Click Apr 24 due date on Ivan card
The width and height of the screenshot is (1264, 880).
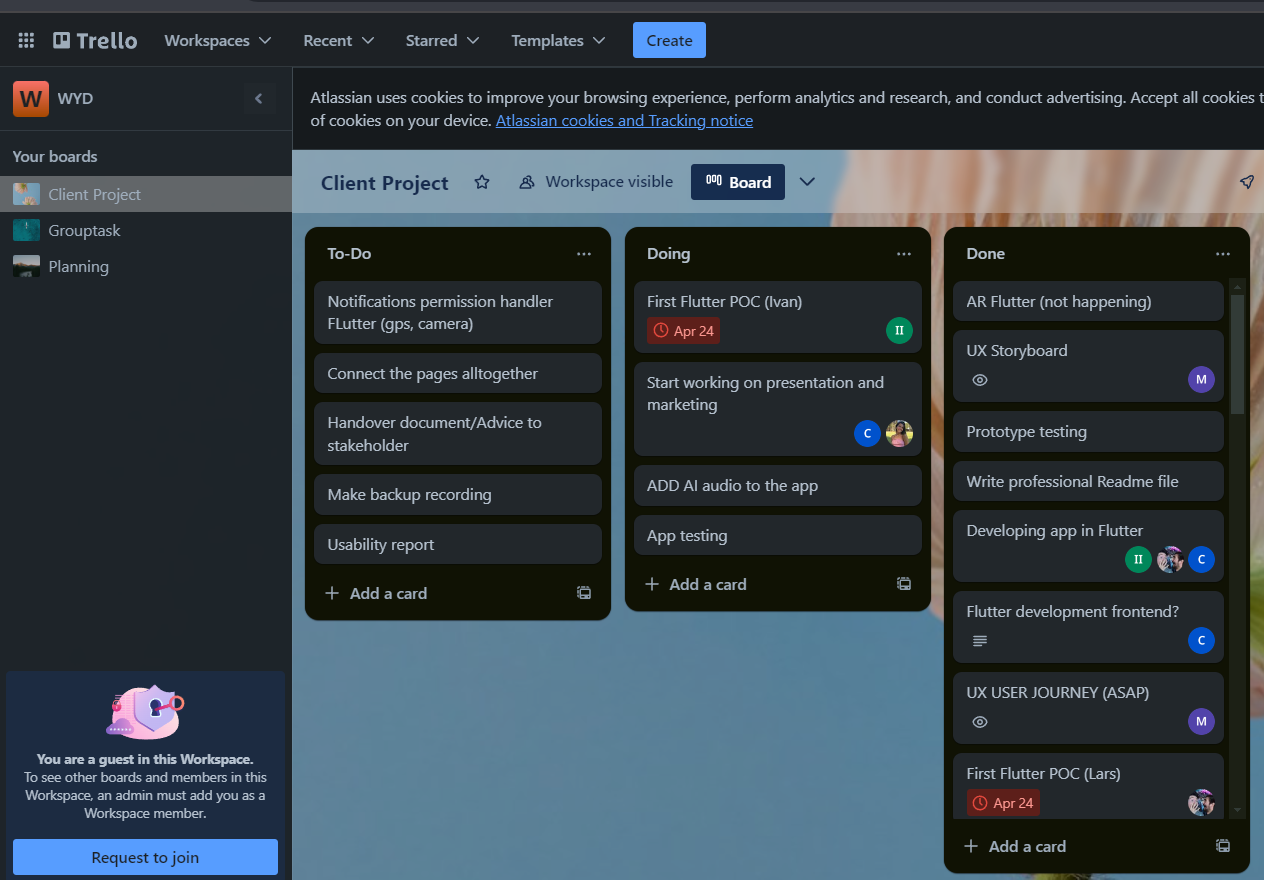684,331
